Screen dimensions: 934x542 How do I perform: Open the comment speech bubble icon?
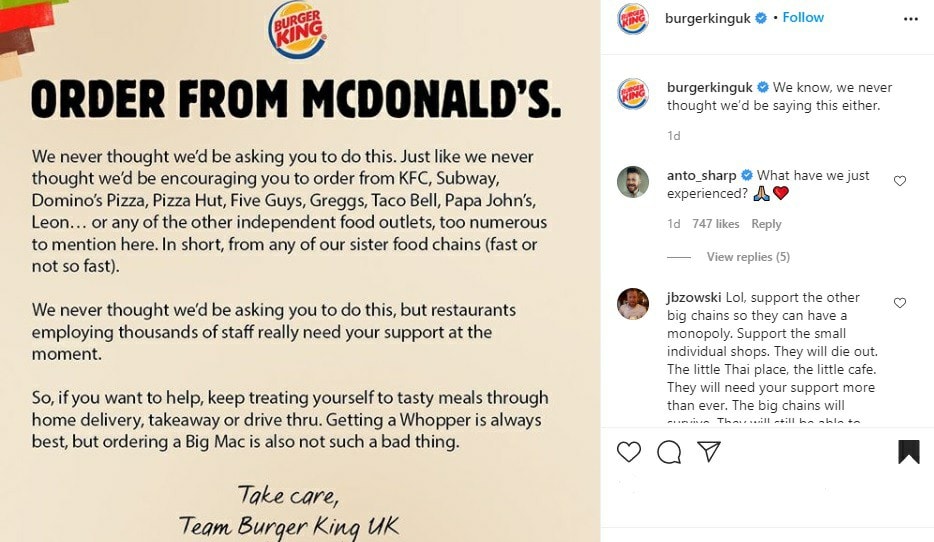pyautogui.click(x=669, y=452)
